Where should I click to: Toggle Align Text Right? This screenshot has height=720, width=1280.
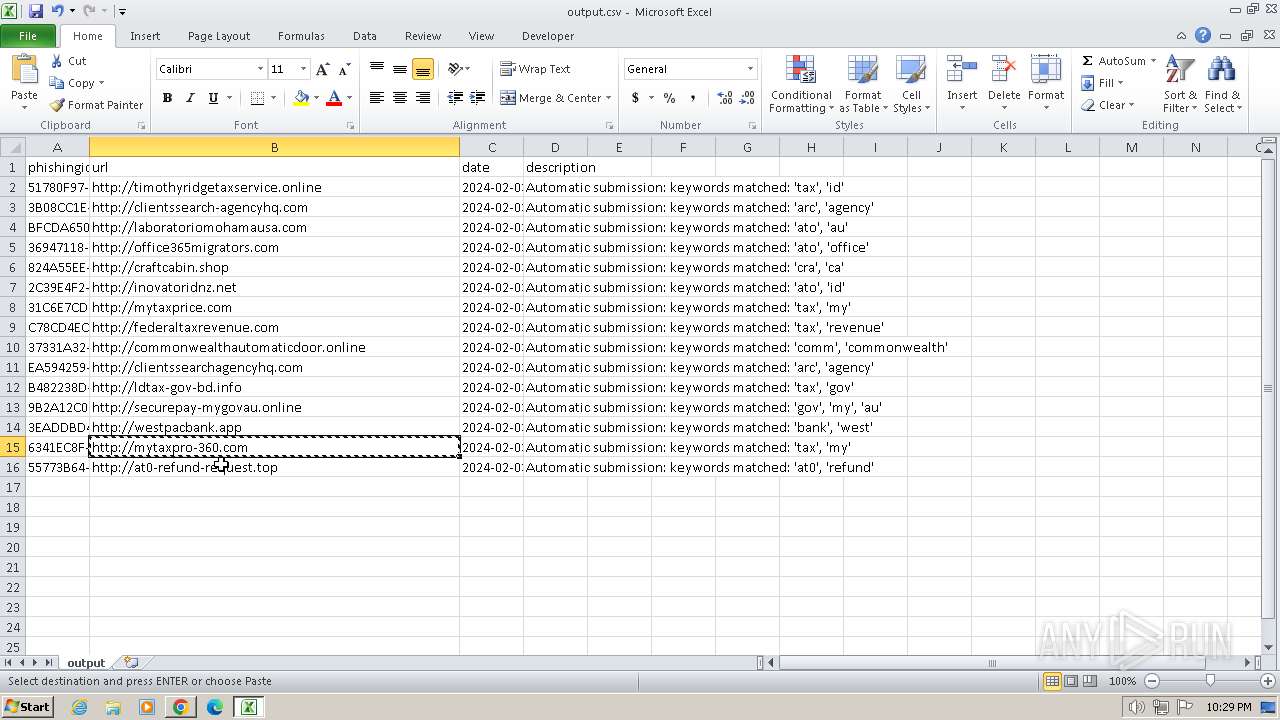click(423, 98)
